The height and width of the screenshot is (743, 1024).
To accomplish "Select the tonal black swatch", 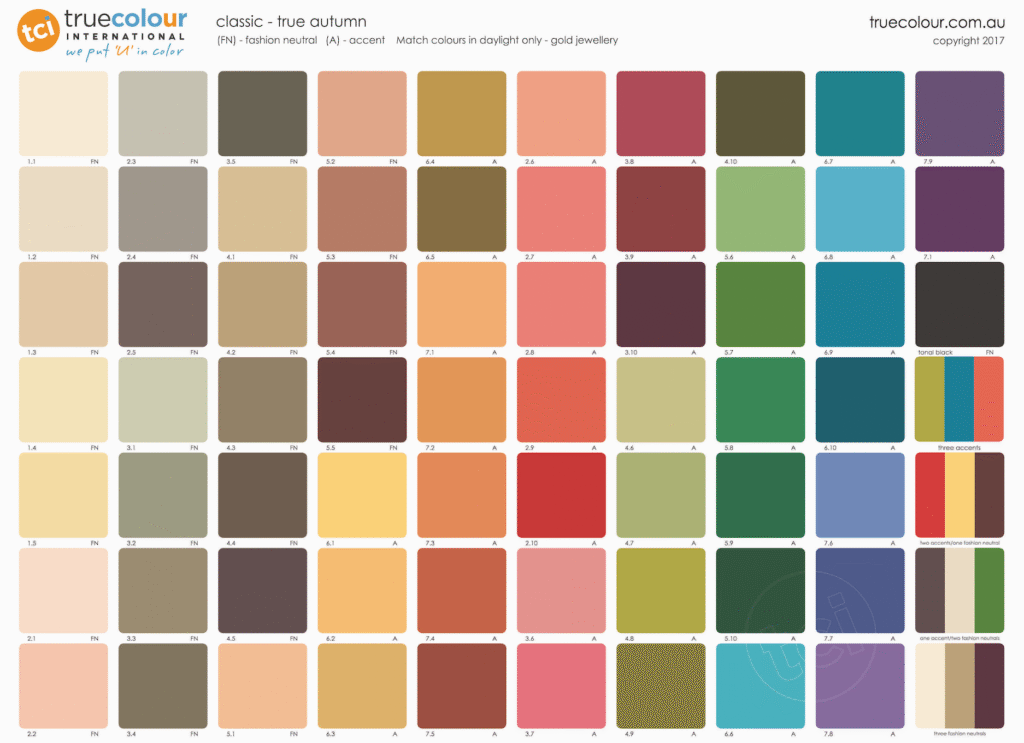I will coord(960,304).
